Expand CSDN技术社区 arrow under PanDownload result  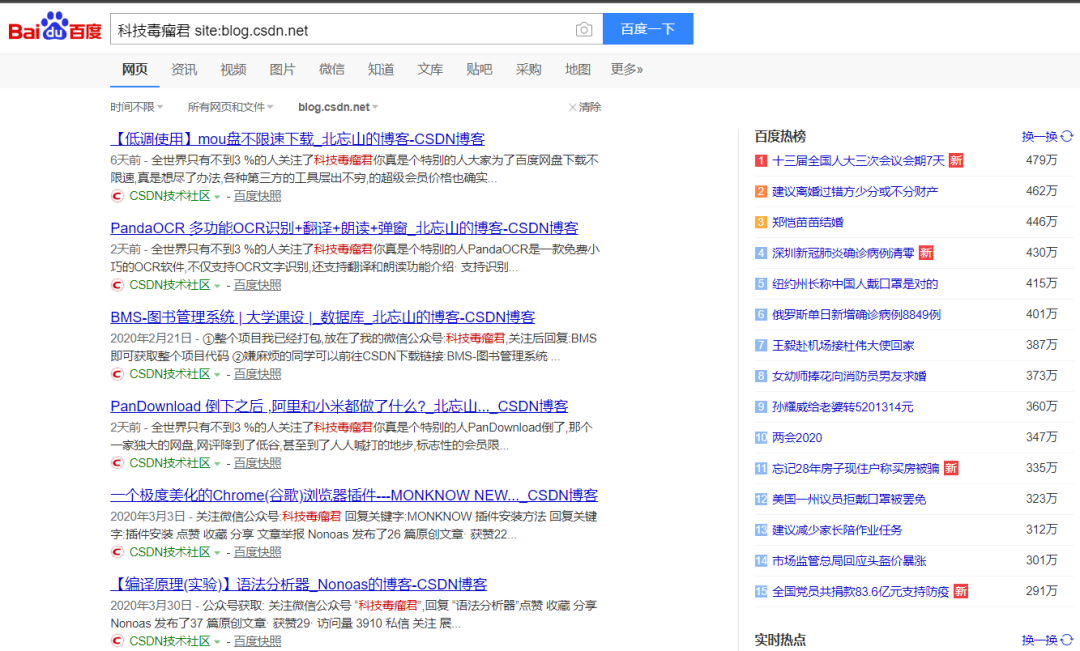click(217, 464)
